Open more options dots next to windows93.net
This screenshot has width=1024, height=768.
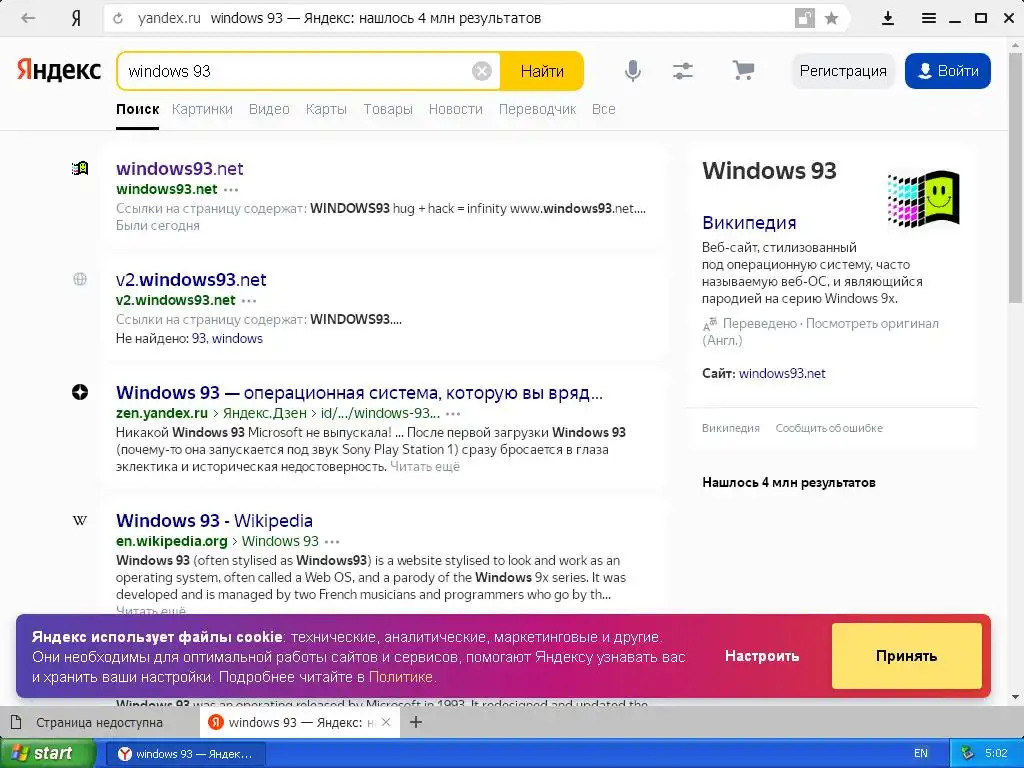point(231,190)
